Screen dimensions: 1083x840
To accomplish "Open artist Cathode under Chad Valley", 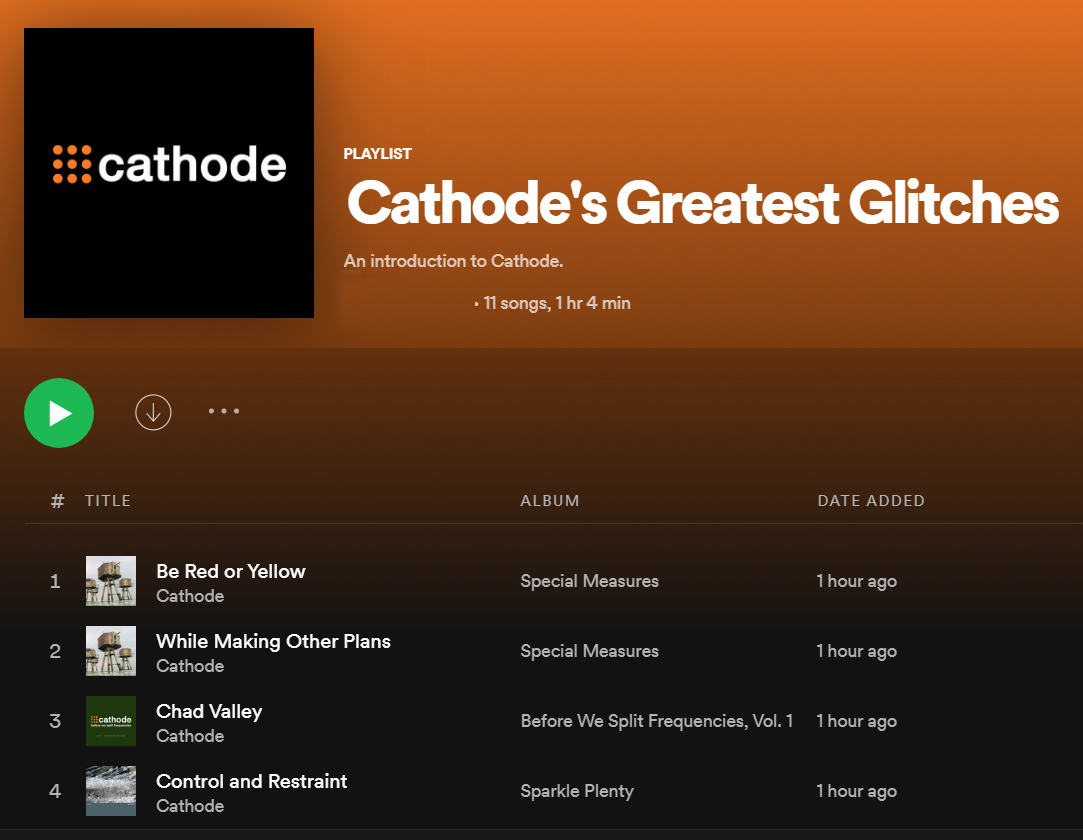I will pos(190,736).
